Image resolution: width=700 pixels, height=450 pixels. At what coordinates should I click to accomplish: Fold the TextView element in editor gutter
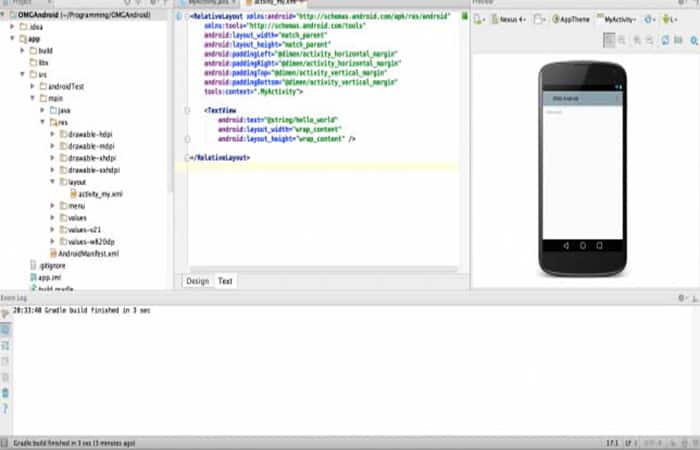tap(188, 110)
